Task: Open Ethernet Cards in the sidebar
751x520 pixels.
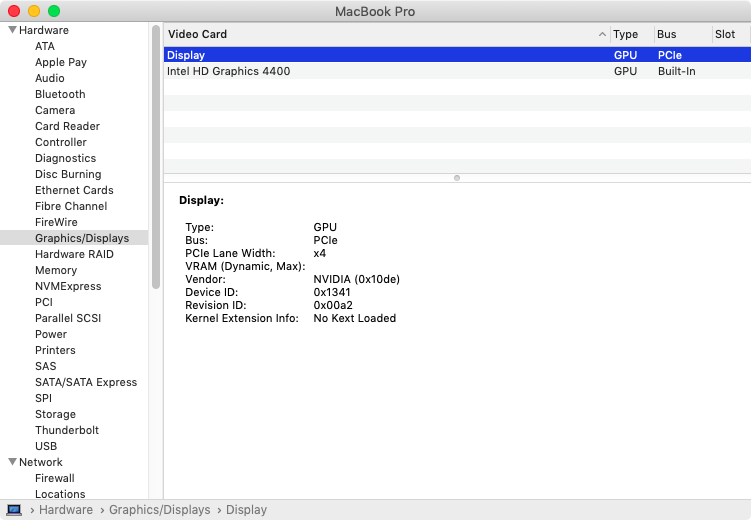Action: point(74,190)
